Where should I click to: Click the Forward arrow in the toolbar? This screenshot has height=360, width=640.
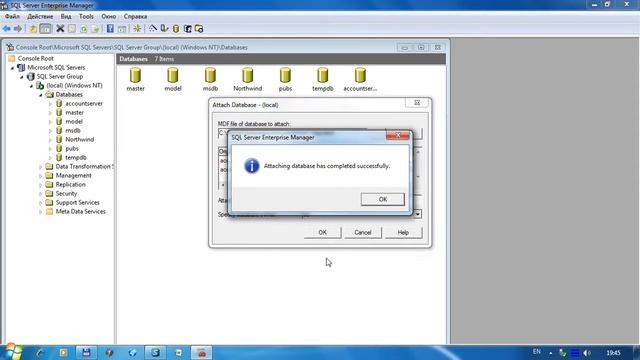pyautogui.click(x=18, y=29)
